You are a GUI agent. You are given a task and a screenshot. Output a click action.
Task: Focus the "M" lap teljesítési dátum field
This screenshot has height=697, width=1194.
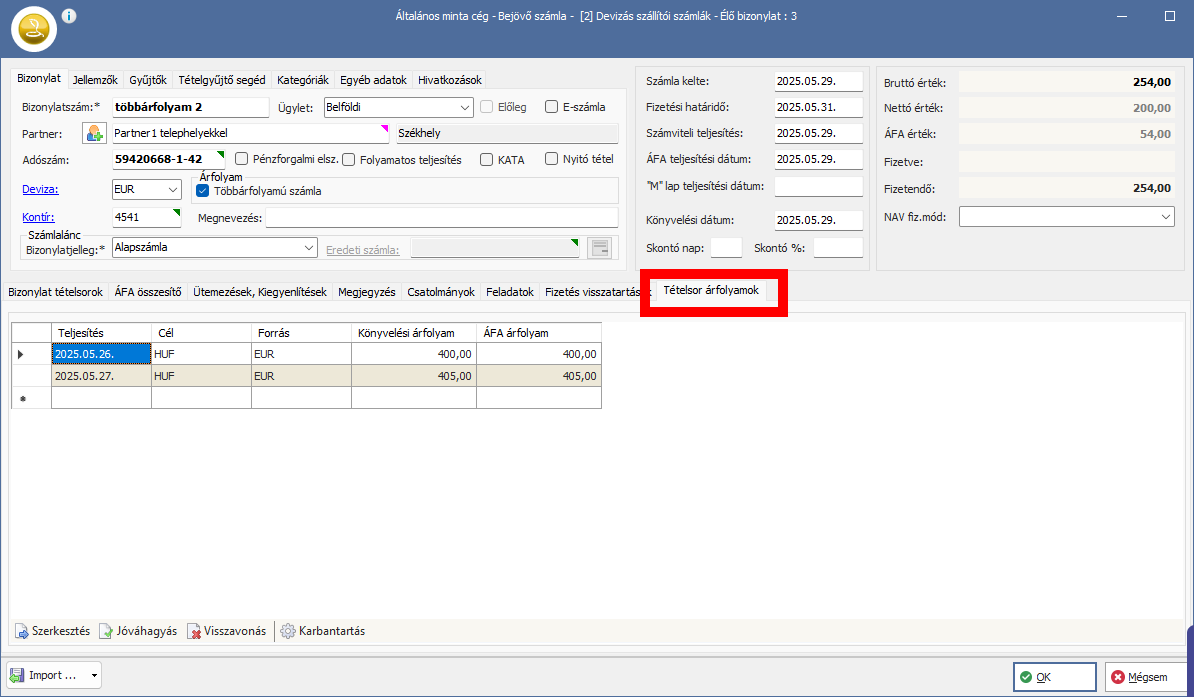click(819, 186)
